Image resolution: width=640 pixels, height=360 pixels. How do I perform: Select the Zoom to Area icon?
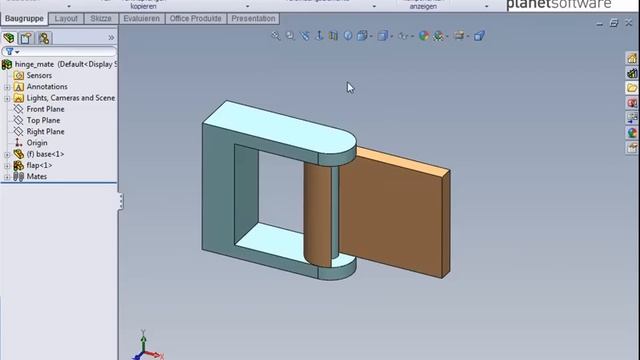click(290, 36)
